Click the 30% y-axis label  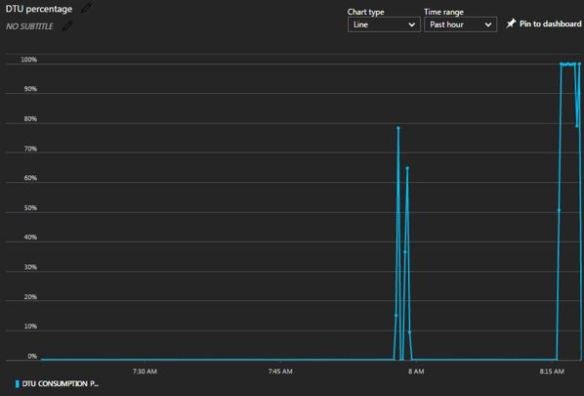(x=31, y=267)
